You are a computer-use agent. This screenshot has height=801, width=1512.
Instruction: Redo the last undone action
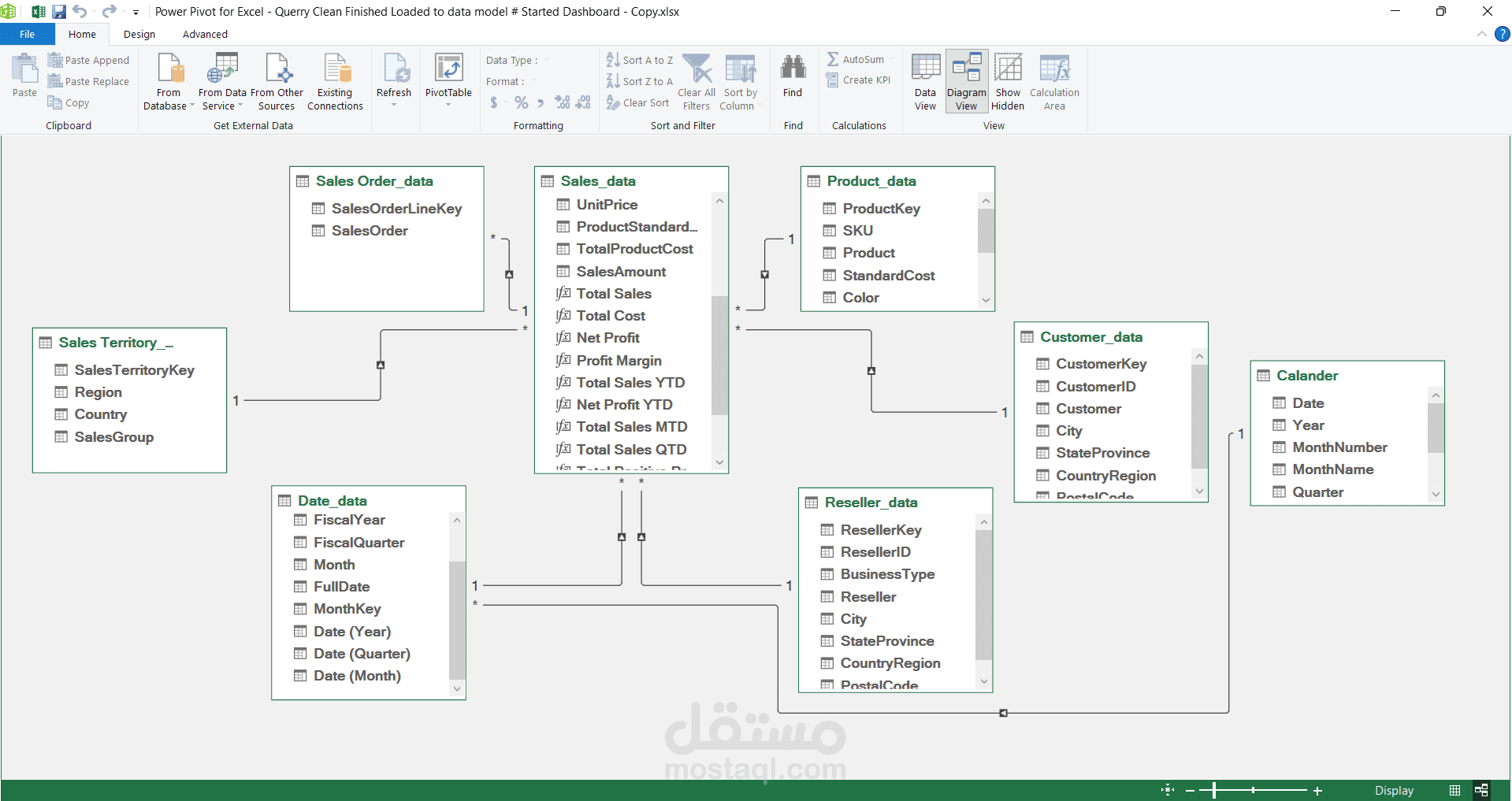(109, 12)
